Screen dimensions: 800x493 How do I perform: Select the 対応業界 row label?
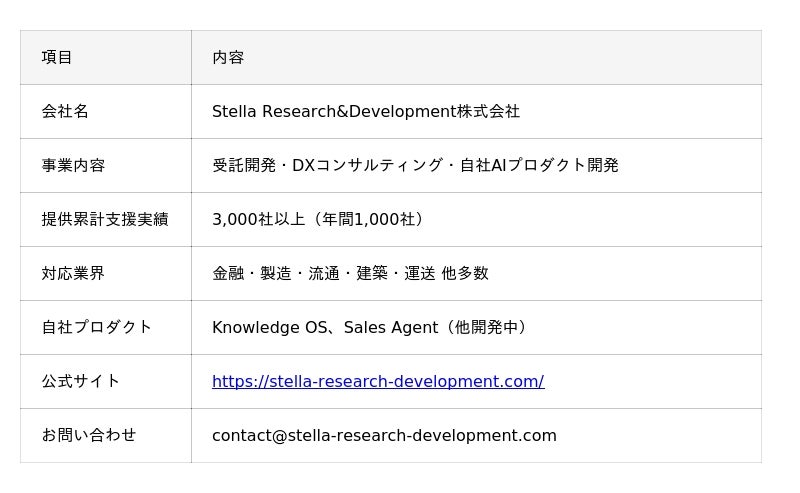pyautogui.click(x=73, y=273)
